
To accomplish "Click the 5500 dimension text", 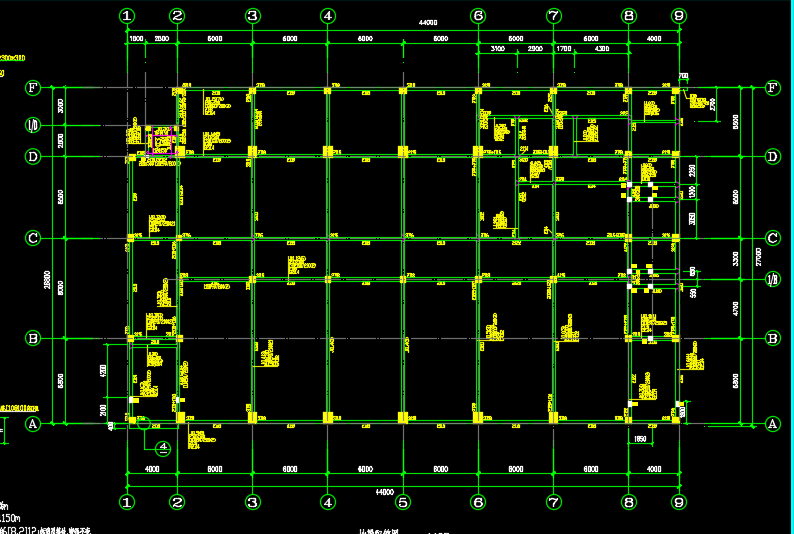I will point(736,121).
